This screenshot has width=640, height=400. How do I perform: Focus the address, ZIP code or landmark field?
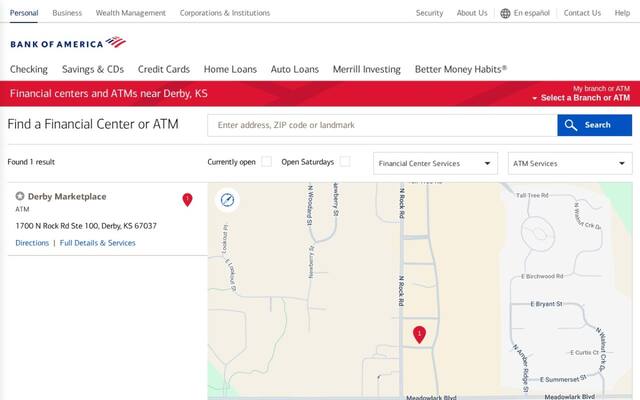click(382, 125)
